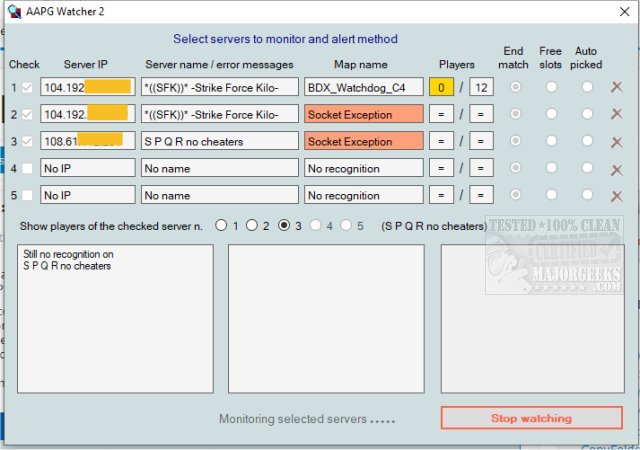Click the AAPG Watcher 2 title bar app icon
The width and height of the screenshot is (640, 450).
coord(14,11)
